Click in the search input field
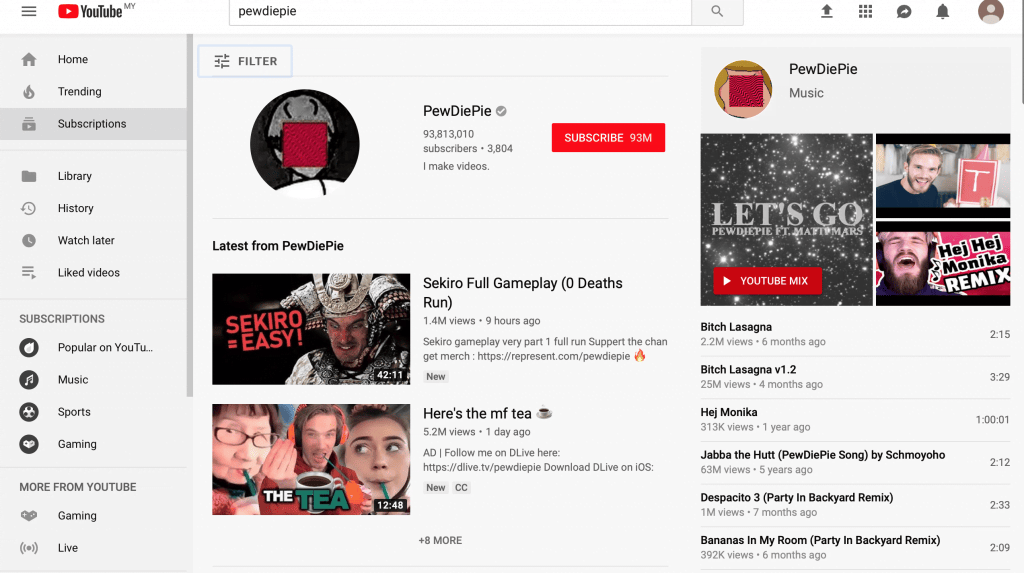1024x573 pixels. coord(460,11)
